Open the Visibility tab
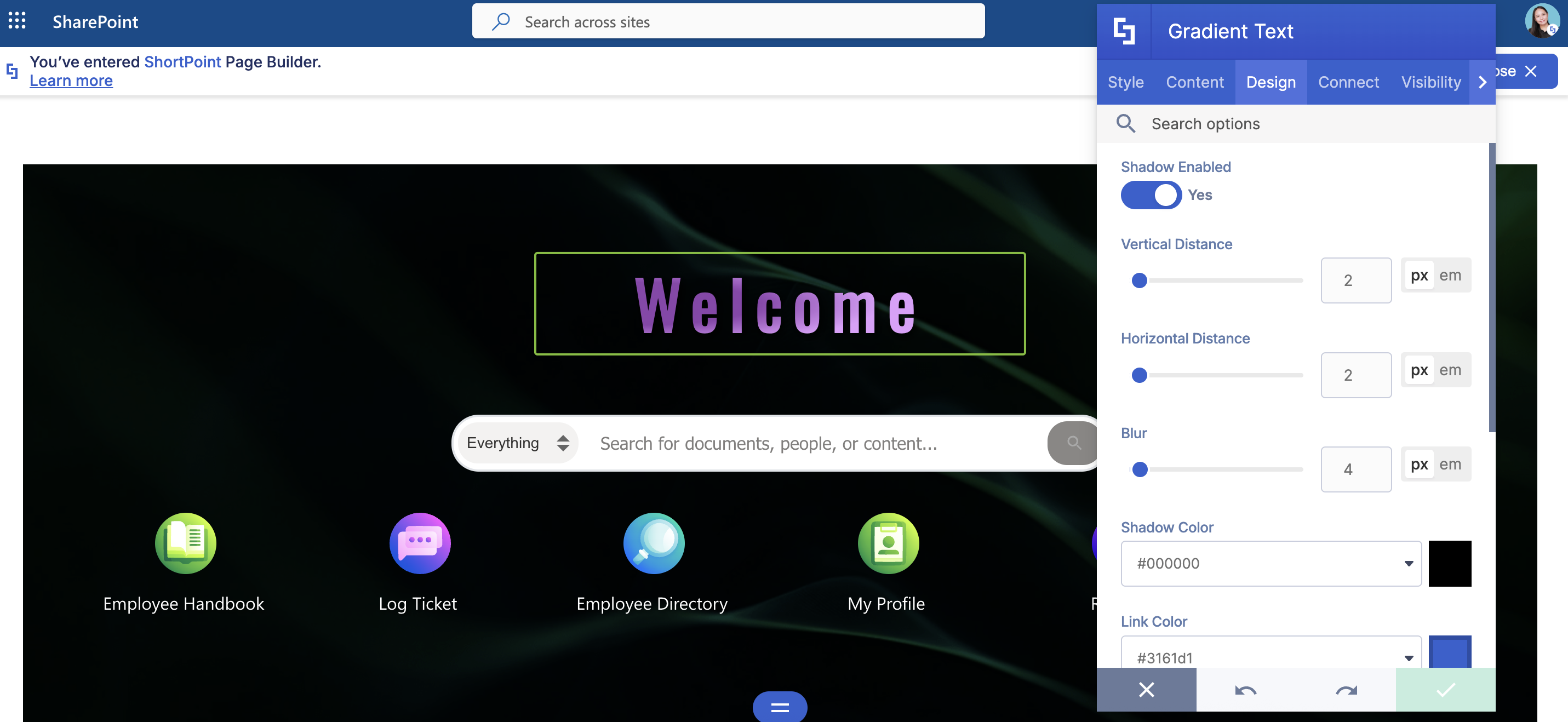This screenshot has width=1568, height=722. 1430,82
